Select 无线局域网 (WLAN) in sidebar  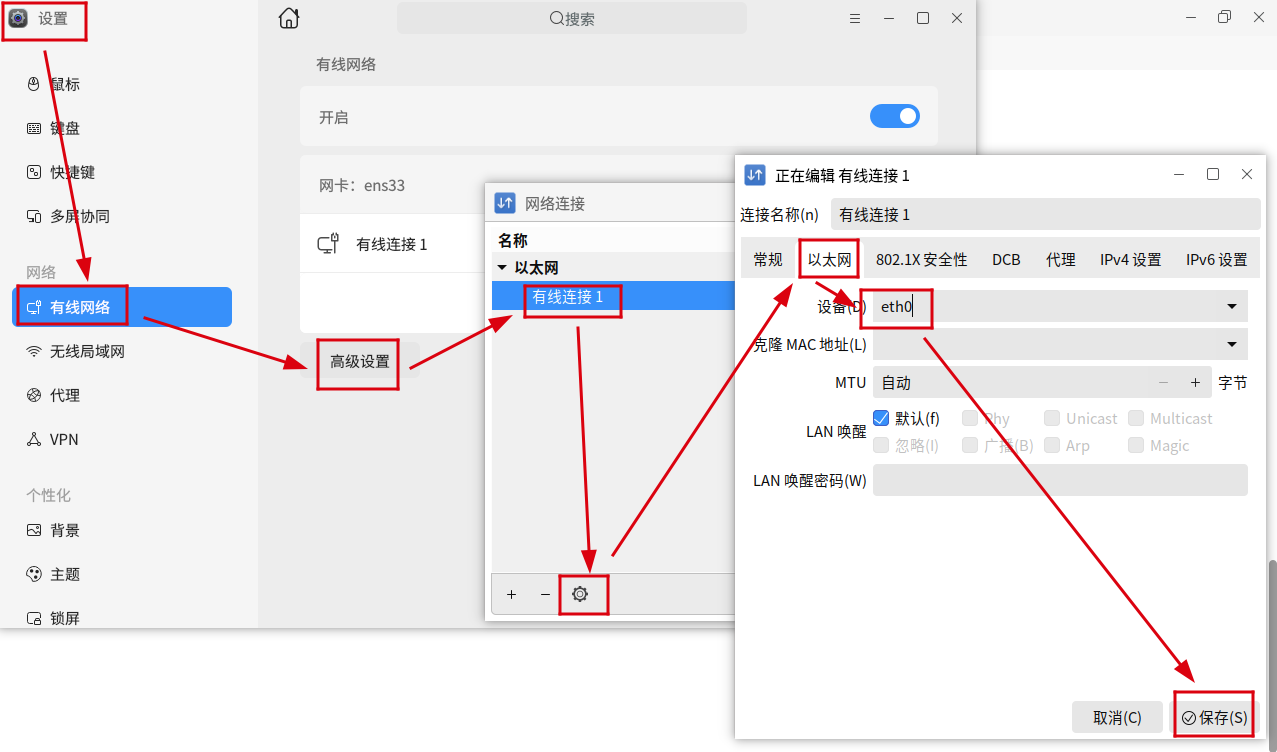pos(87,351)
